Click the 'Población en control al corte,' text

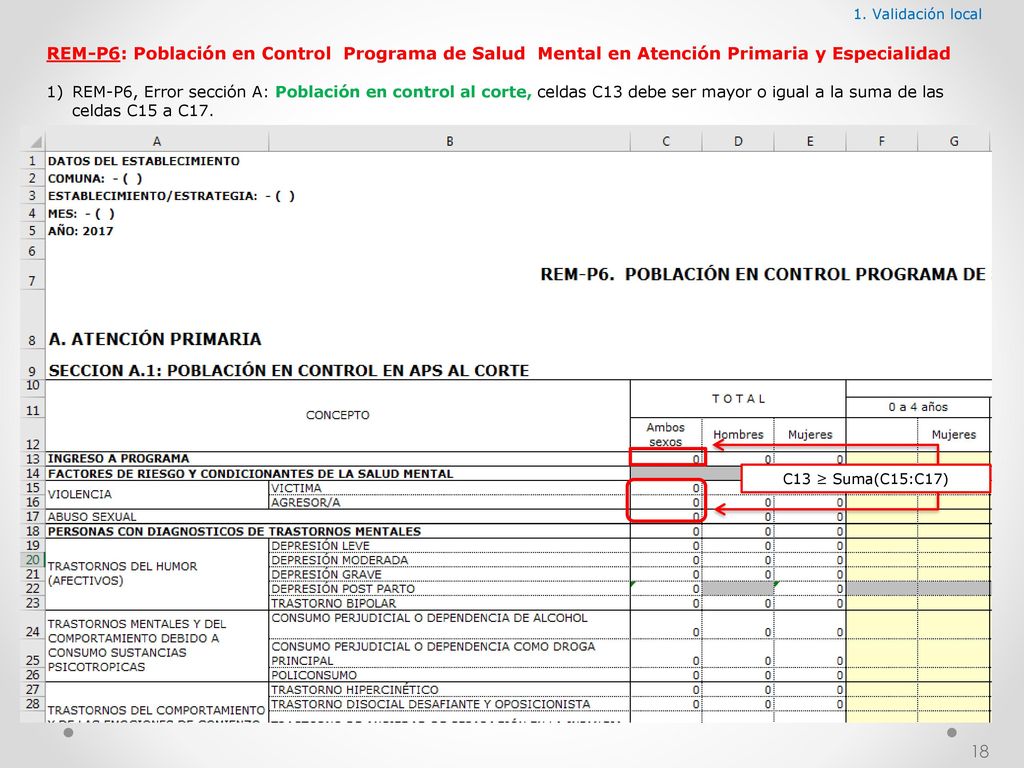(403, 92)
